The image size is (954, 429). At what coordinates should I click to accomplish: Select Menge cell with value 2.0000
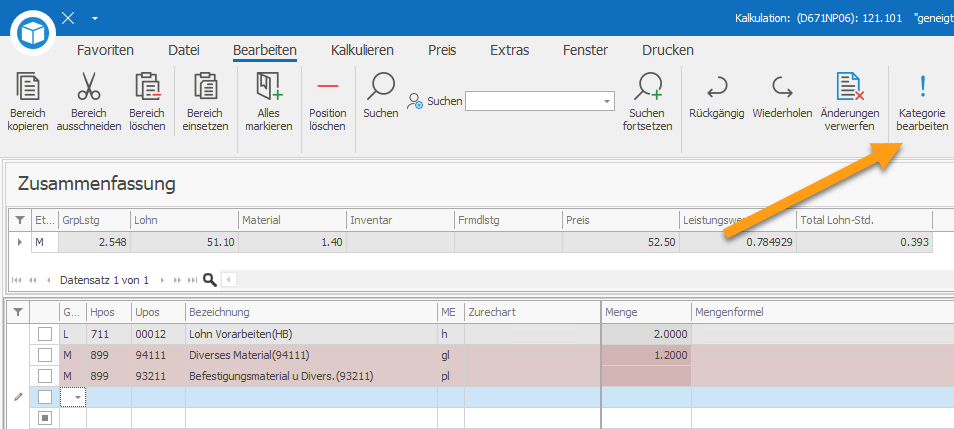pyautogui.click(x=646, y=334)
